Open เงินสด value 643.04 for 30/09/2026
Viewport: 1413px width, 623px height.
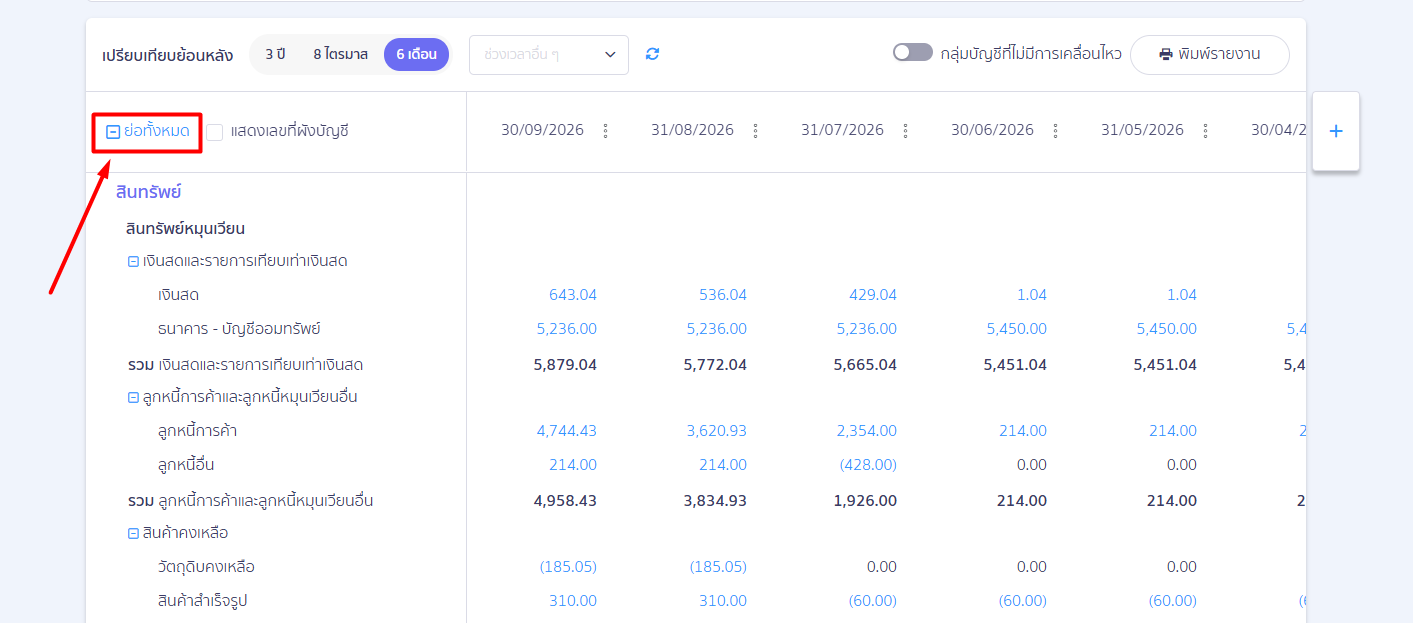point(573,295)
